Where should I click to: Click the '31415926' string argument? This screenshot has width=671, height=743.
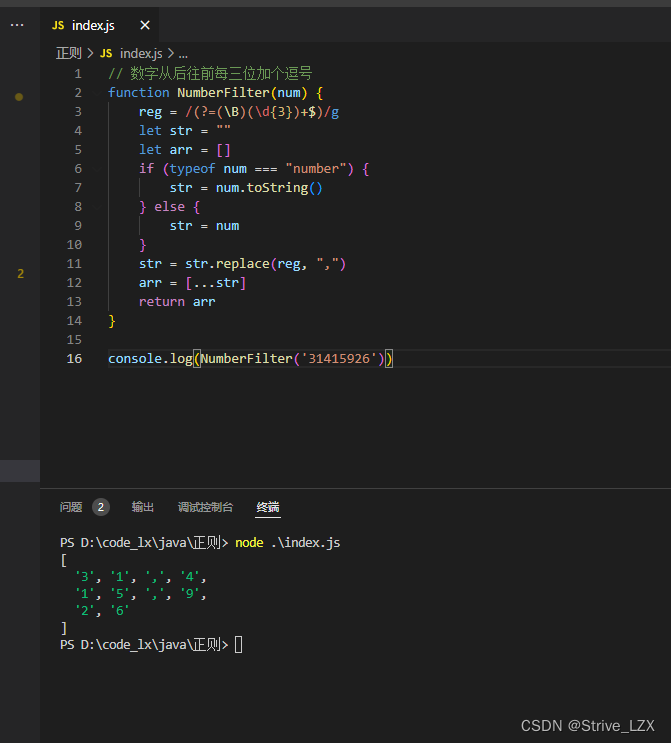(338, 359)
